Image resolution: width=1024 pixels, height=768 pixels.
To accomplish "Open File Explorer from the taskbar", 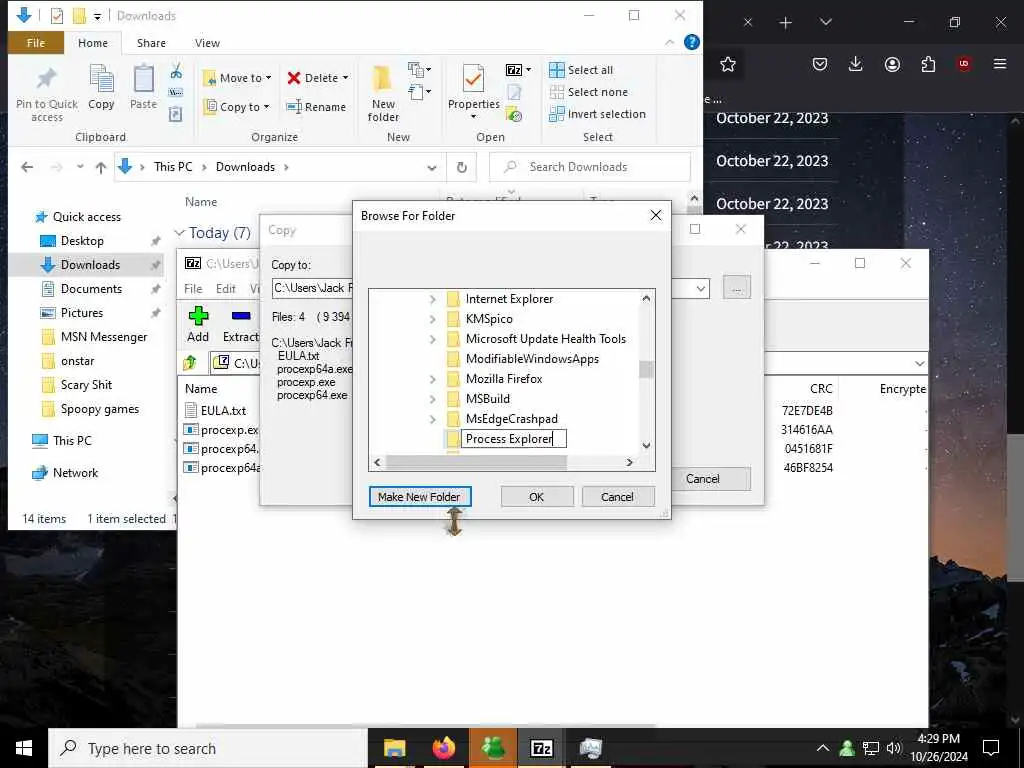I will [x=394, y=748].
